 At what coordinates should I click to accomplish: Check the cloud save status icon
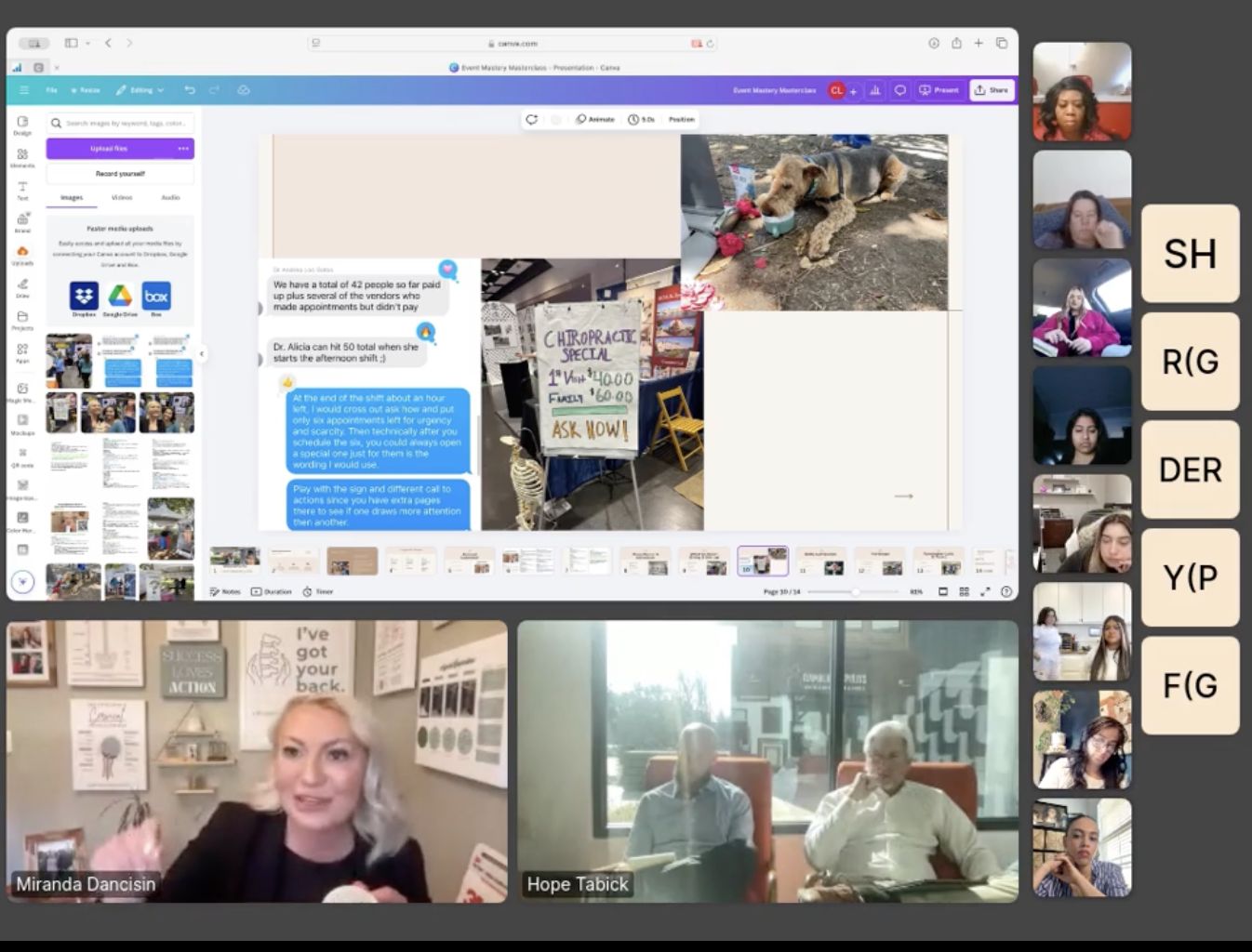tap(244, 90)
